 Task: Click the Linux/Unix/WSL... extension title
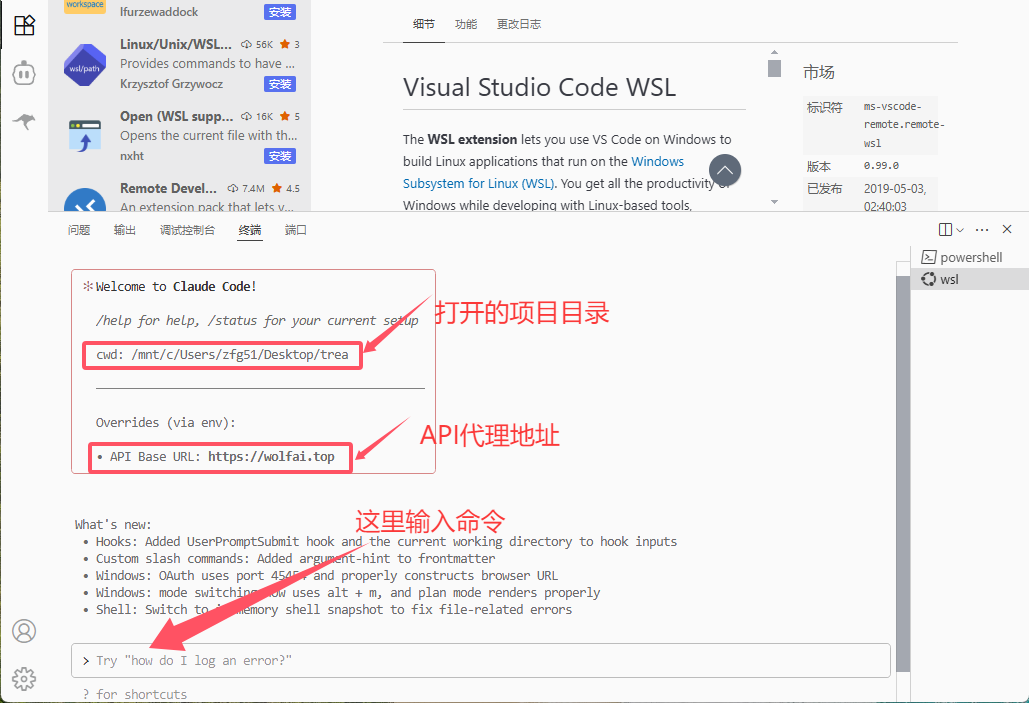176,44
